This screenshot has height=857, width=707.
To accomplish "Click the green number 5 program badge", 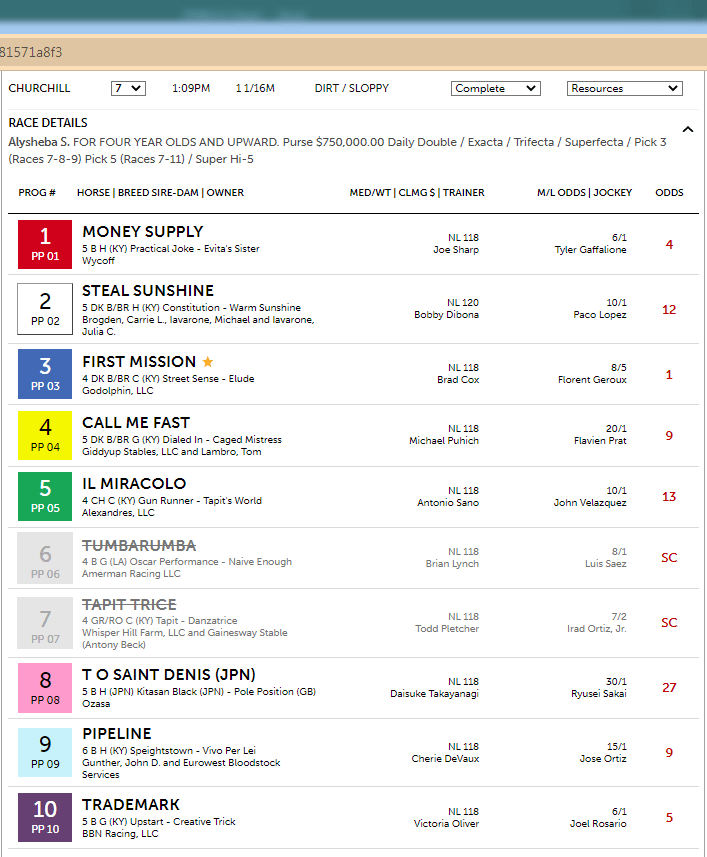I will (45, 496).
